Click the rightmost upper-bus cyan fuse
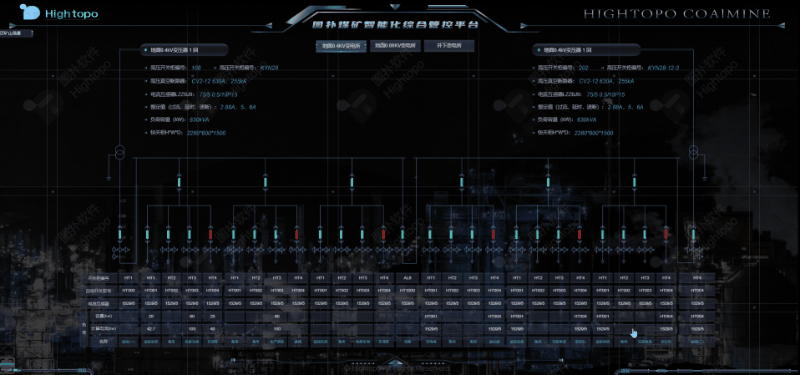This screenshot has width=800, height=375. pos(635,182)
